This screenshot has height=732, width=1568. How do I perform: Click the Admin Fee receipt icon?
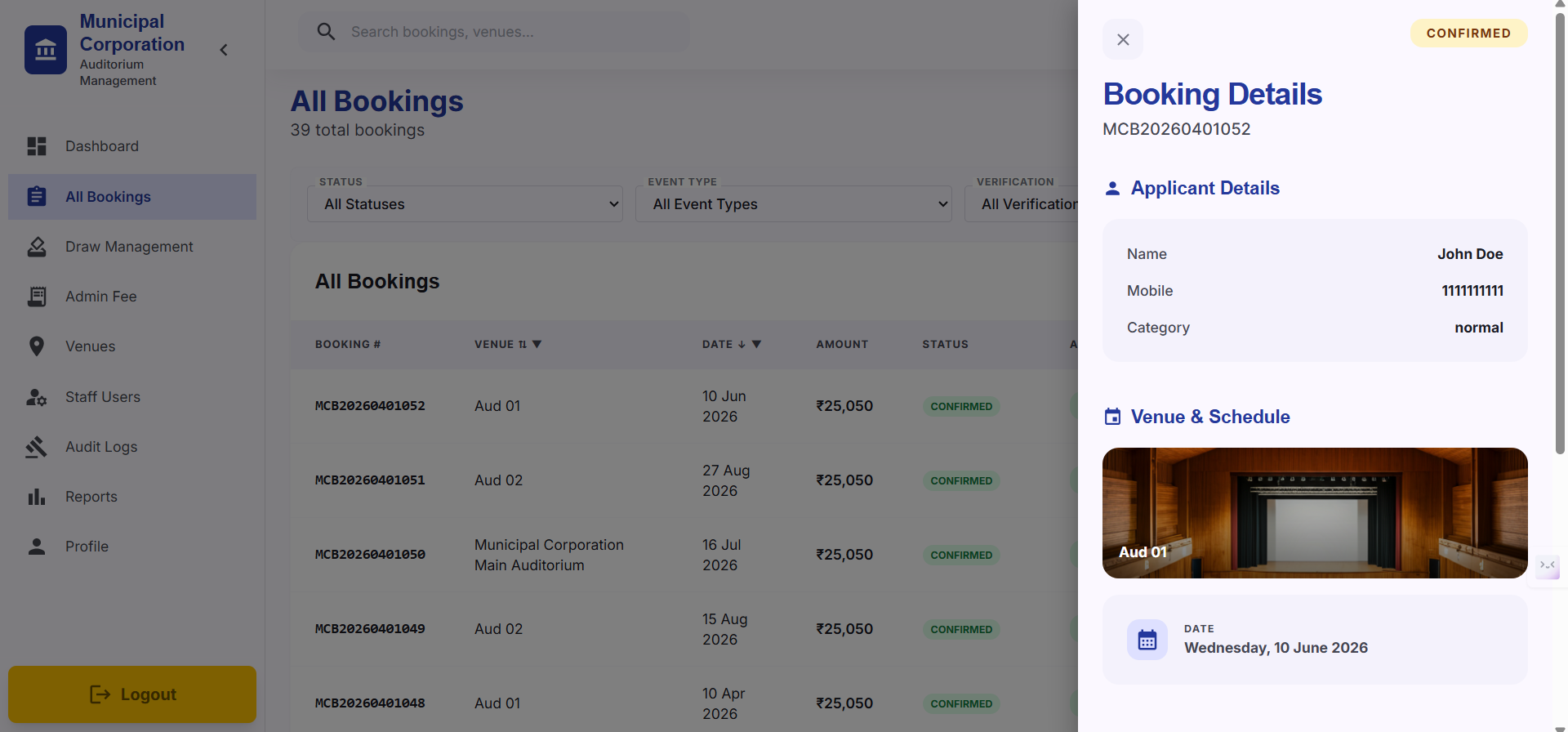[x=37, y=297]
